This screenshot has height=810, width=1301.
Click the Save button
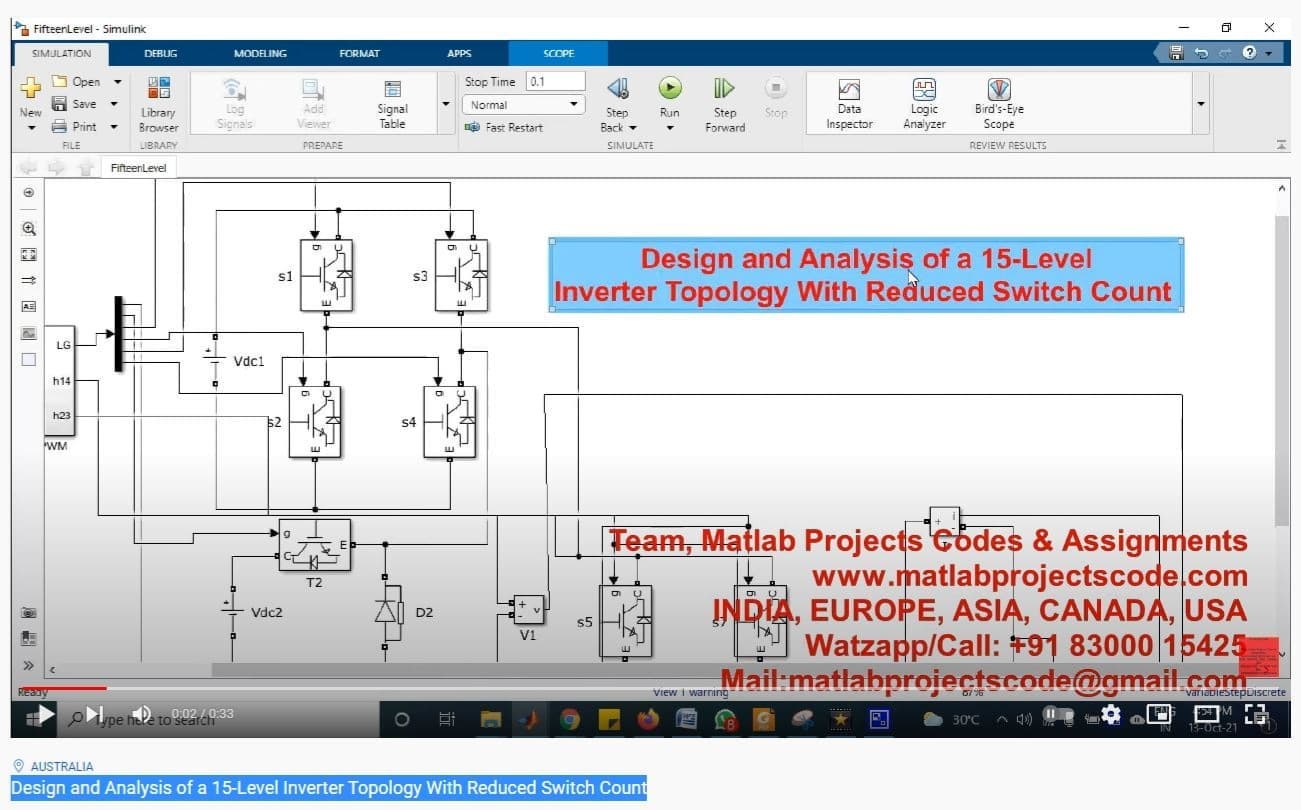[75, 104]
